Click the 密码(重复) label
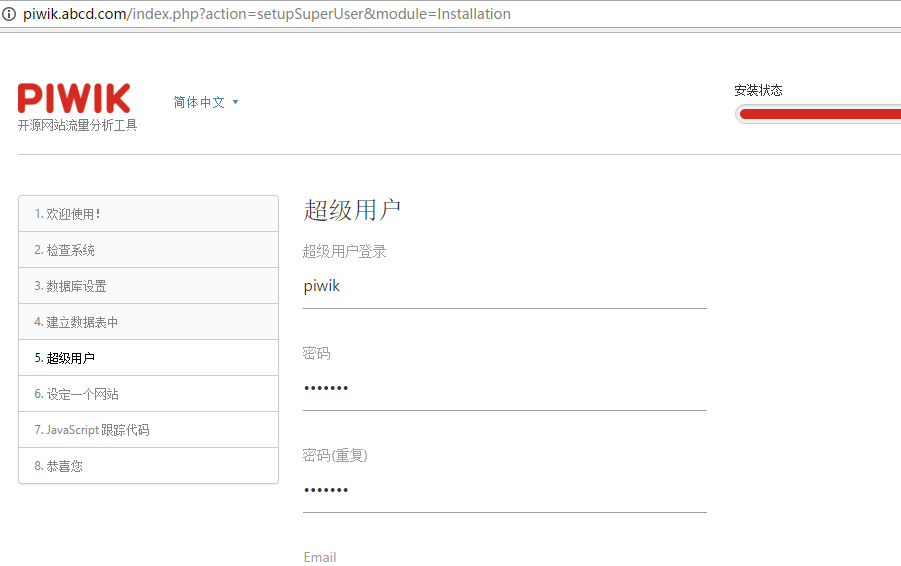 335,455
